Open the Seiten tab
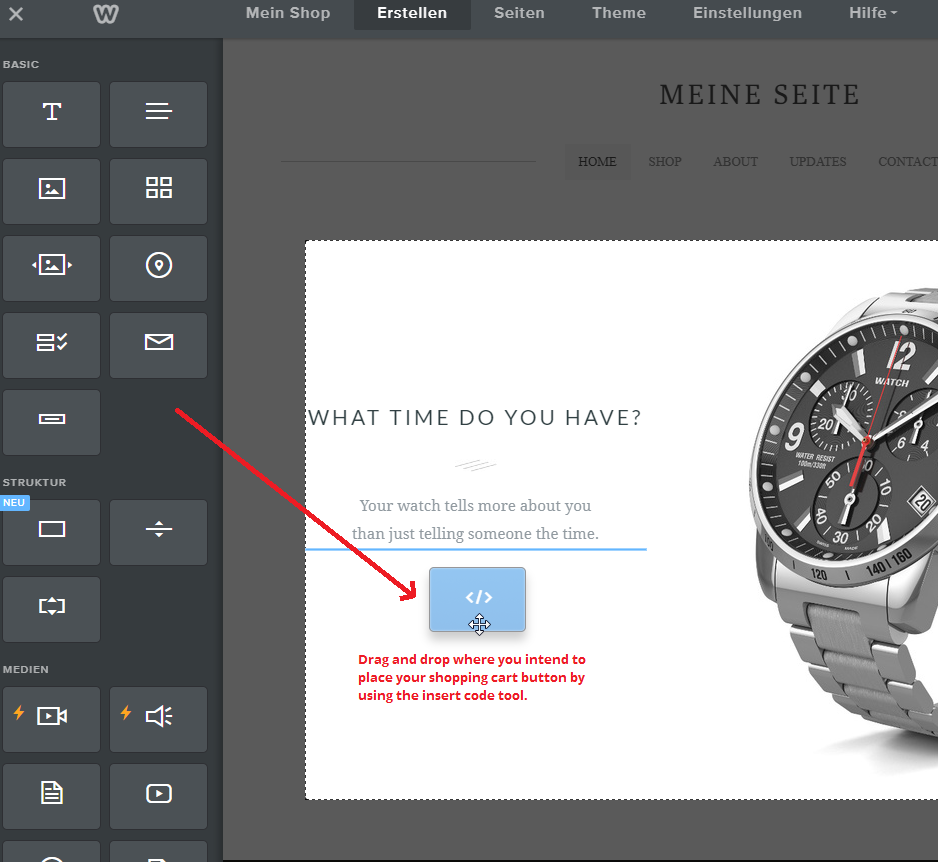 coord(519,13)
